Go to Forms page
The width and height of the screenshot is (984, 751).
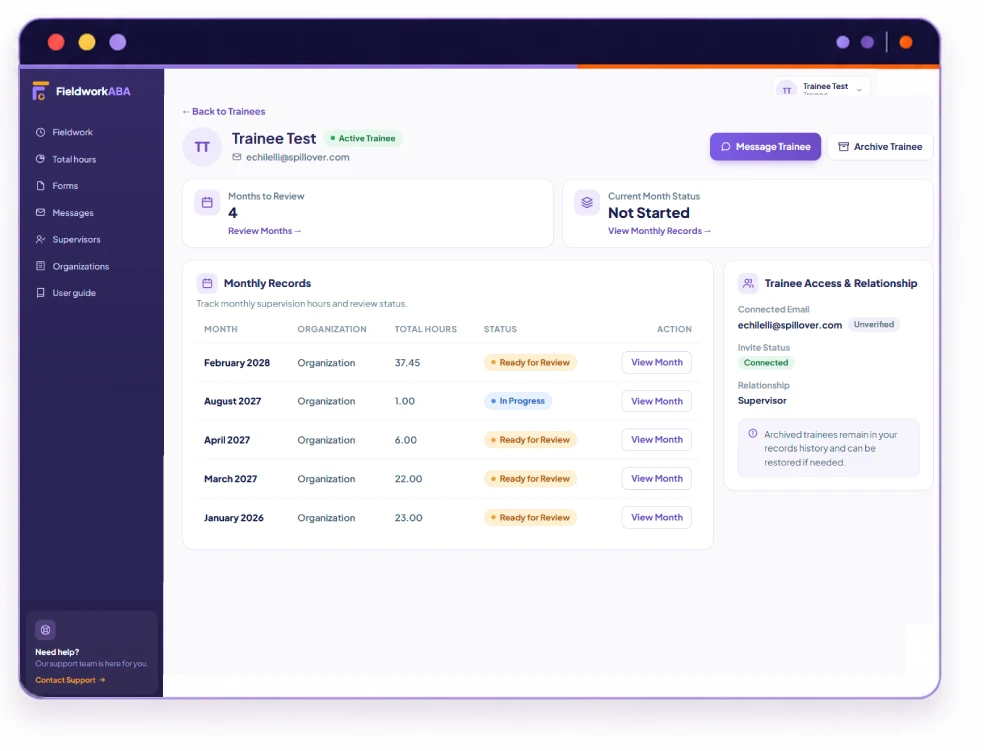tap(65, 186)
